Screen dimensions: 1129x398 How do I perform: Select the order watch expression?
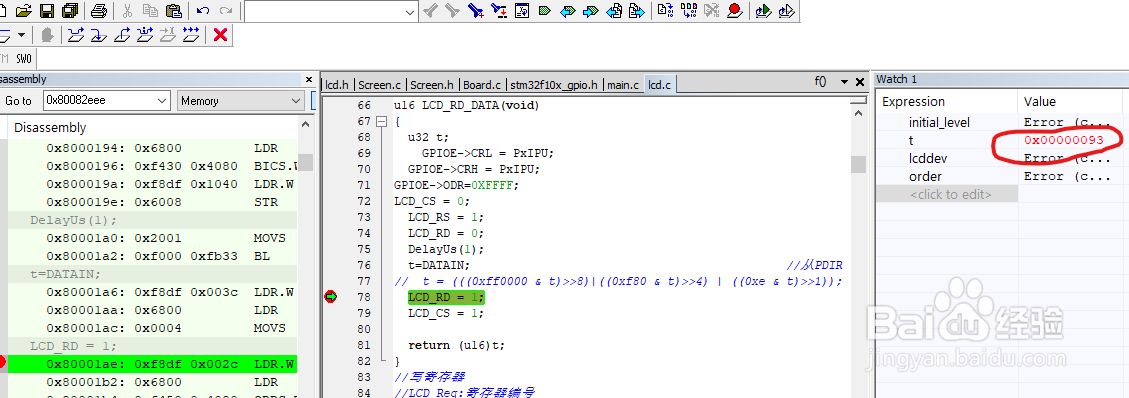coord(925,176)
